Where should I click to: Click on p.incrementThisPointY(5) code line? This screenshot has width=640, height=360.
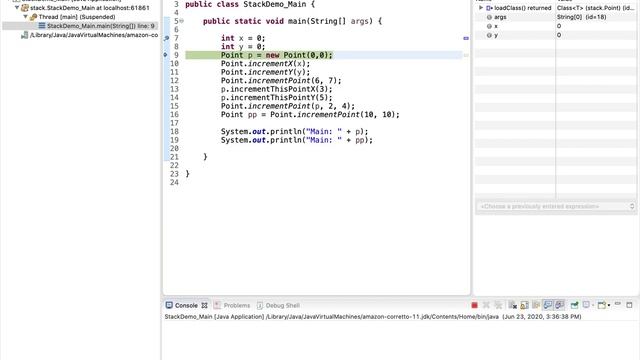[276, 98]
